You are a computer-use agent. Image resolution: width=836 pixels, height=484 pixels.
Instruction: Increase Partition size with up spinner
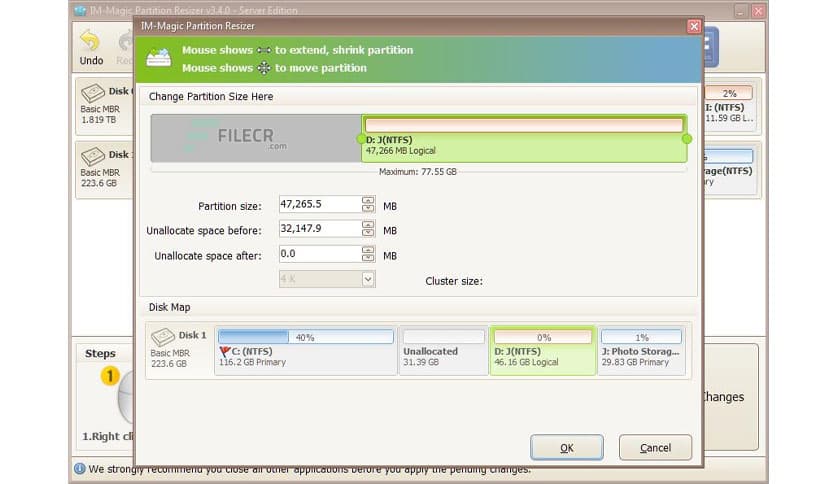(368, 200)
